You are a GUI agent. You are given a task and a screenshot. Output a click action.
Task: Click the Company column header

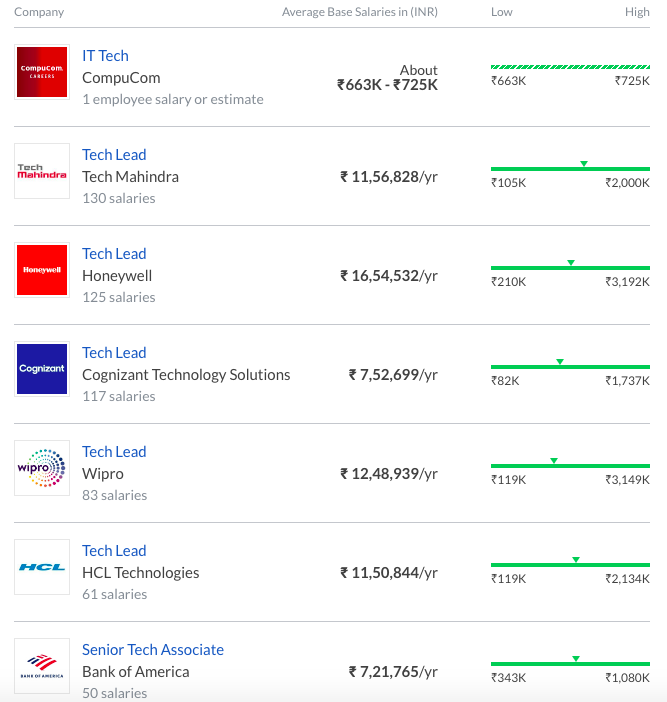pyautogui.click(x=40, y=12)
